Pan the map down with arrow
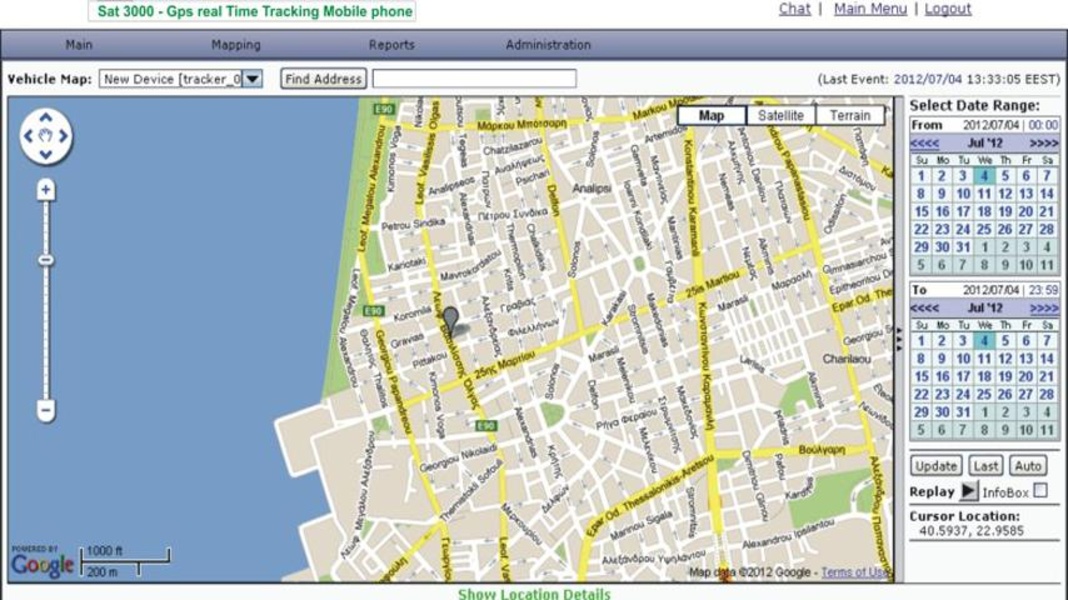The image size is (1068, 600). 46,155
